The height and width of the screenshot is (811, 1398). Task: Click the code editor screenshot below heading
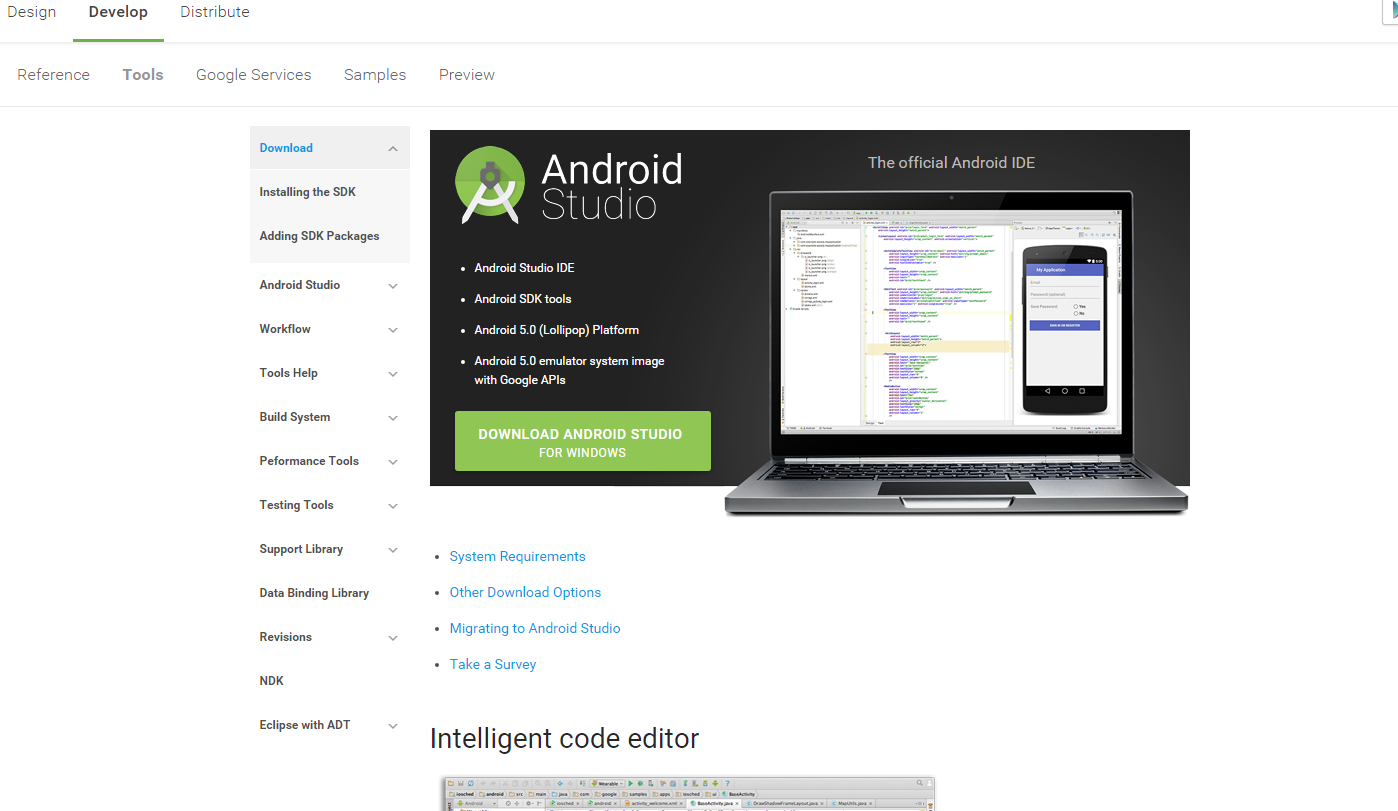(688, 794)
